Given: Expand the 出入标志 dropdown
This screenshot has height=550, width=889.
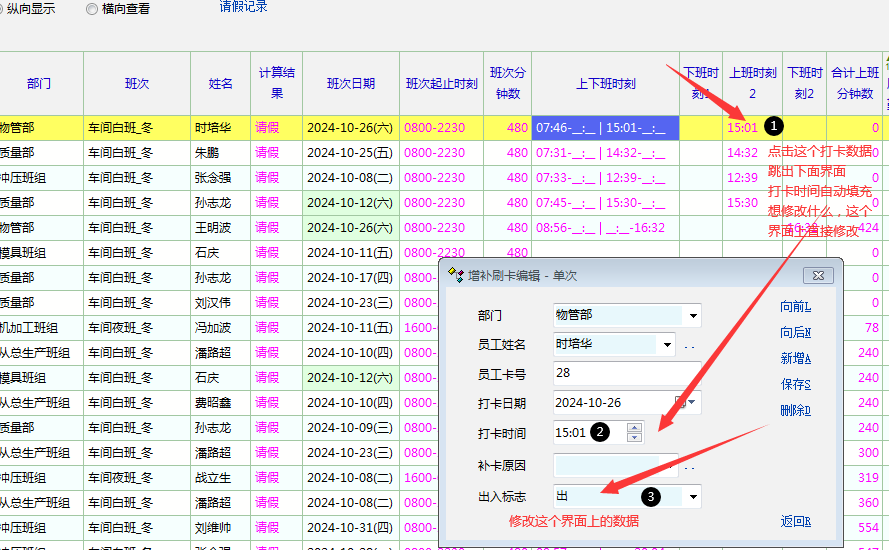Looking at the screenshot, I should point(693,496).
